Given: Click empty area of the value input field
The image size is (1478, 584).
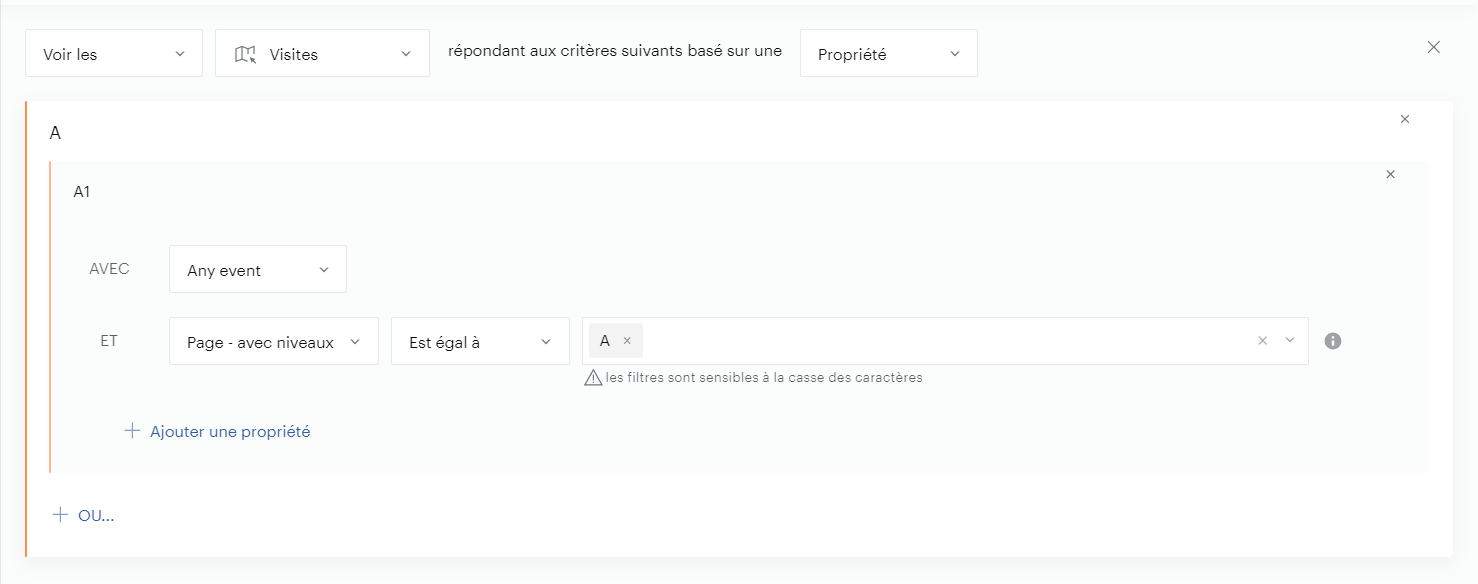Looking at the screenshot, I should pos(940,341).
